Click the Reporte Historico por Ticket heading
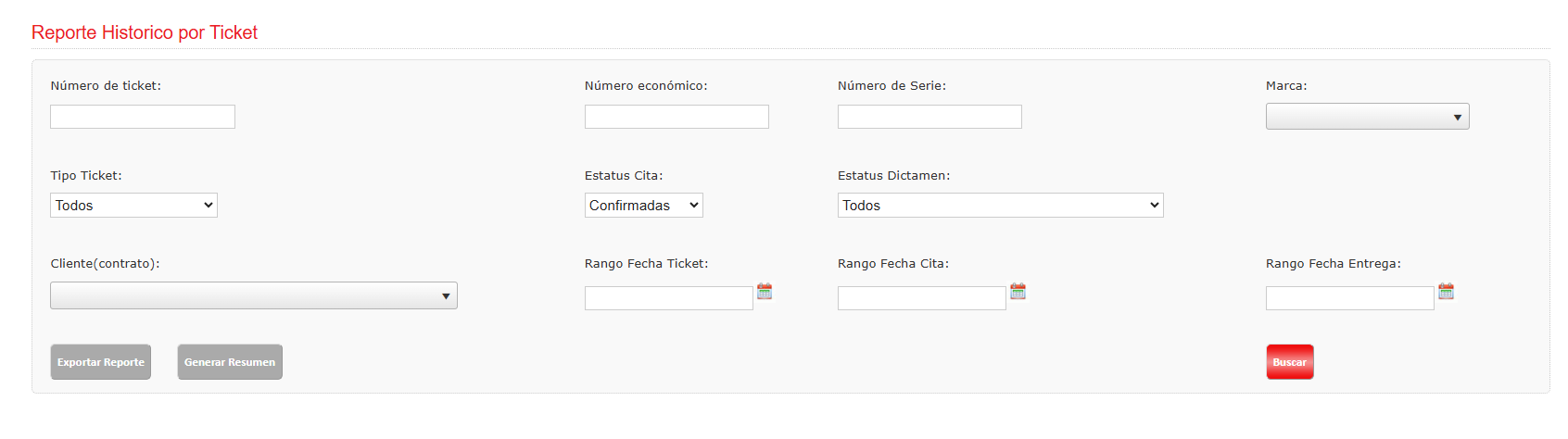The width and height of the screenshot is (1568, 439). [145, 32]
